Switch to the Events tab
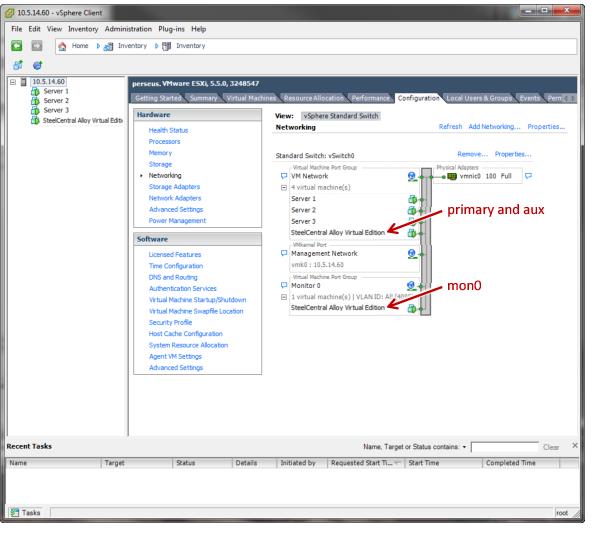The image size is (613, 536). (x=530, y=98)
